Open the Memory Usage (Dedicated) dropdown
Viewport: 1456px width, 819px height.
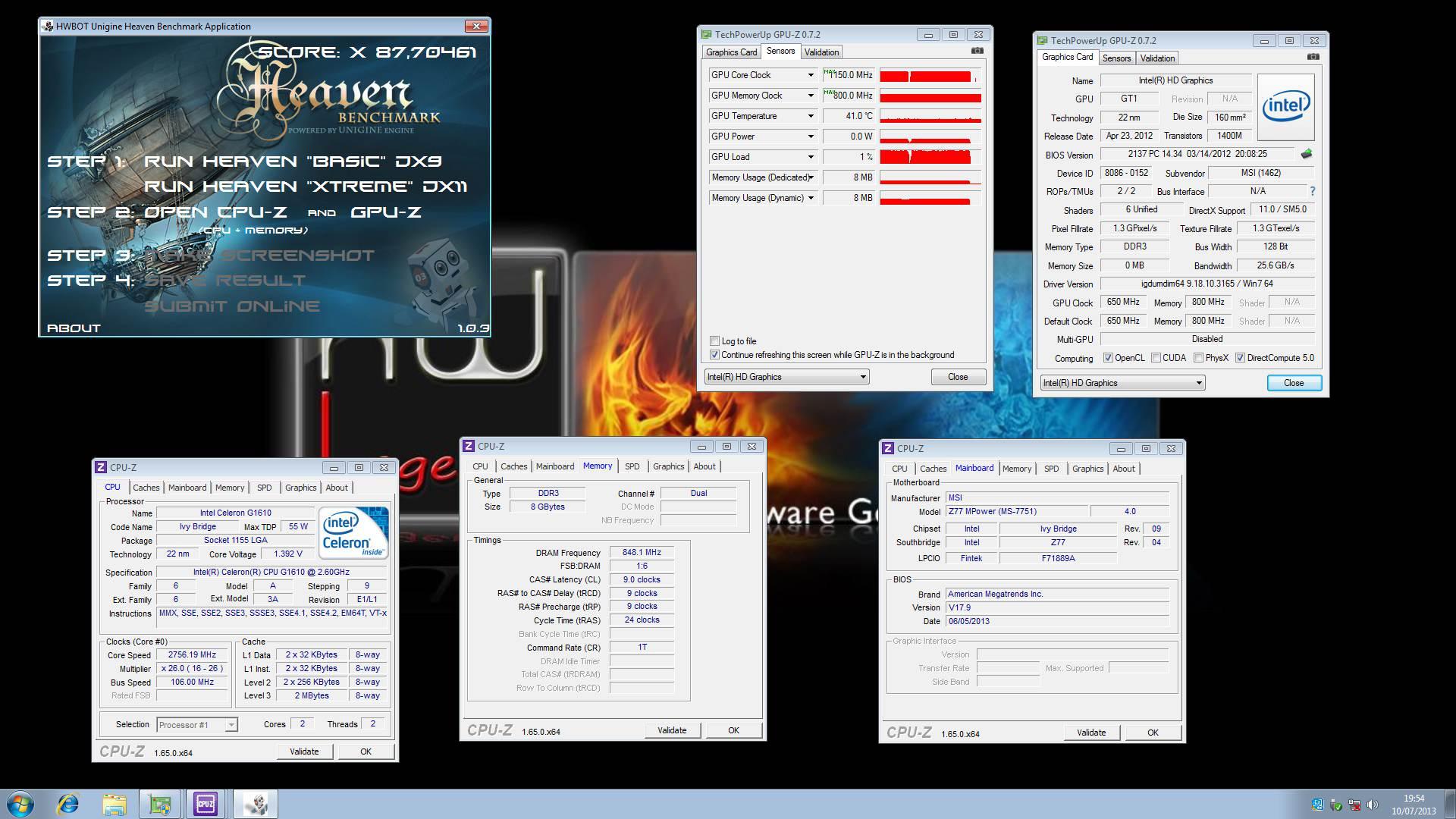(811, 177)
